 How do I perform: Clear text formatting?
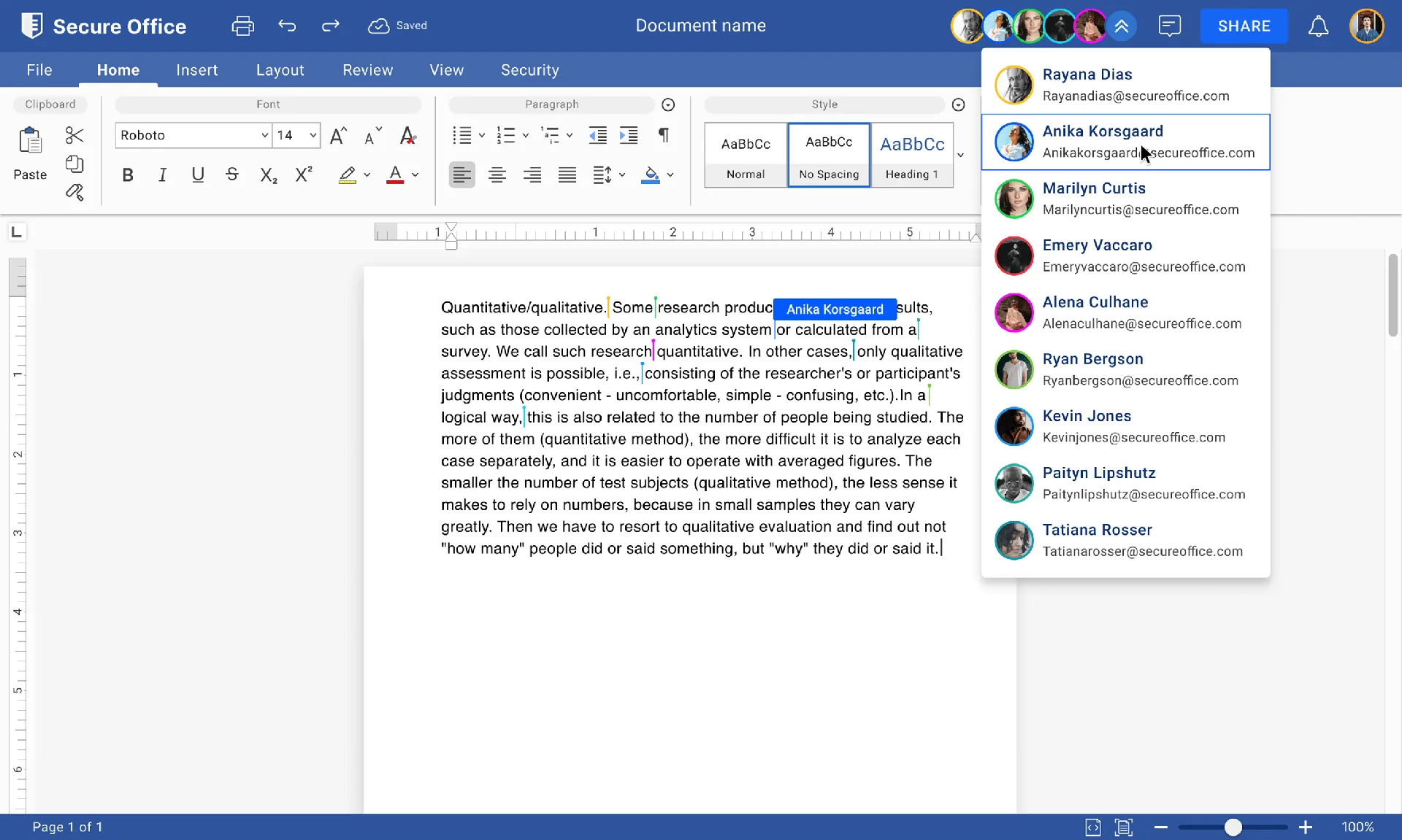(407, 136)
